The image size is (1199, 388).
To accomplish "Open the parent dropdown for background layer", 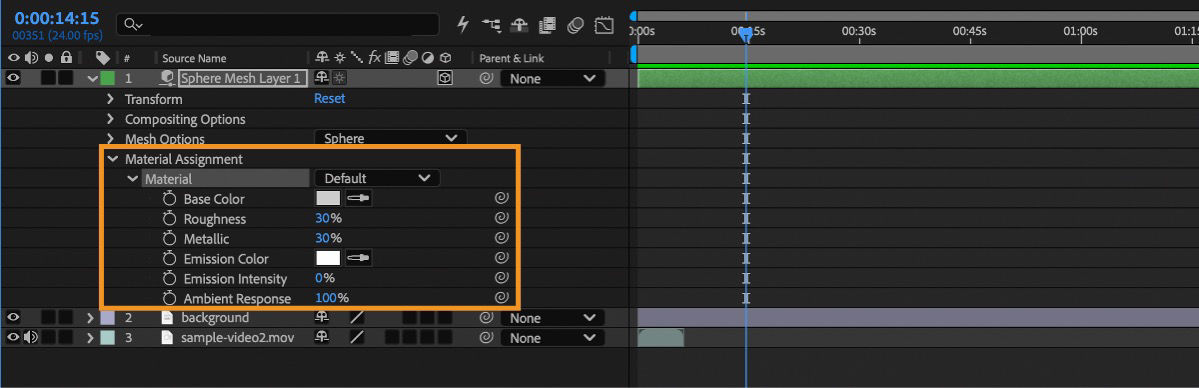I will pos(552,318).
